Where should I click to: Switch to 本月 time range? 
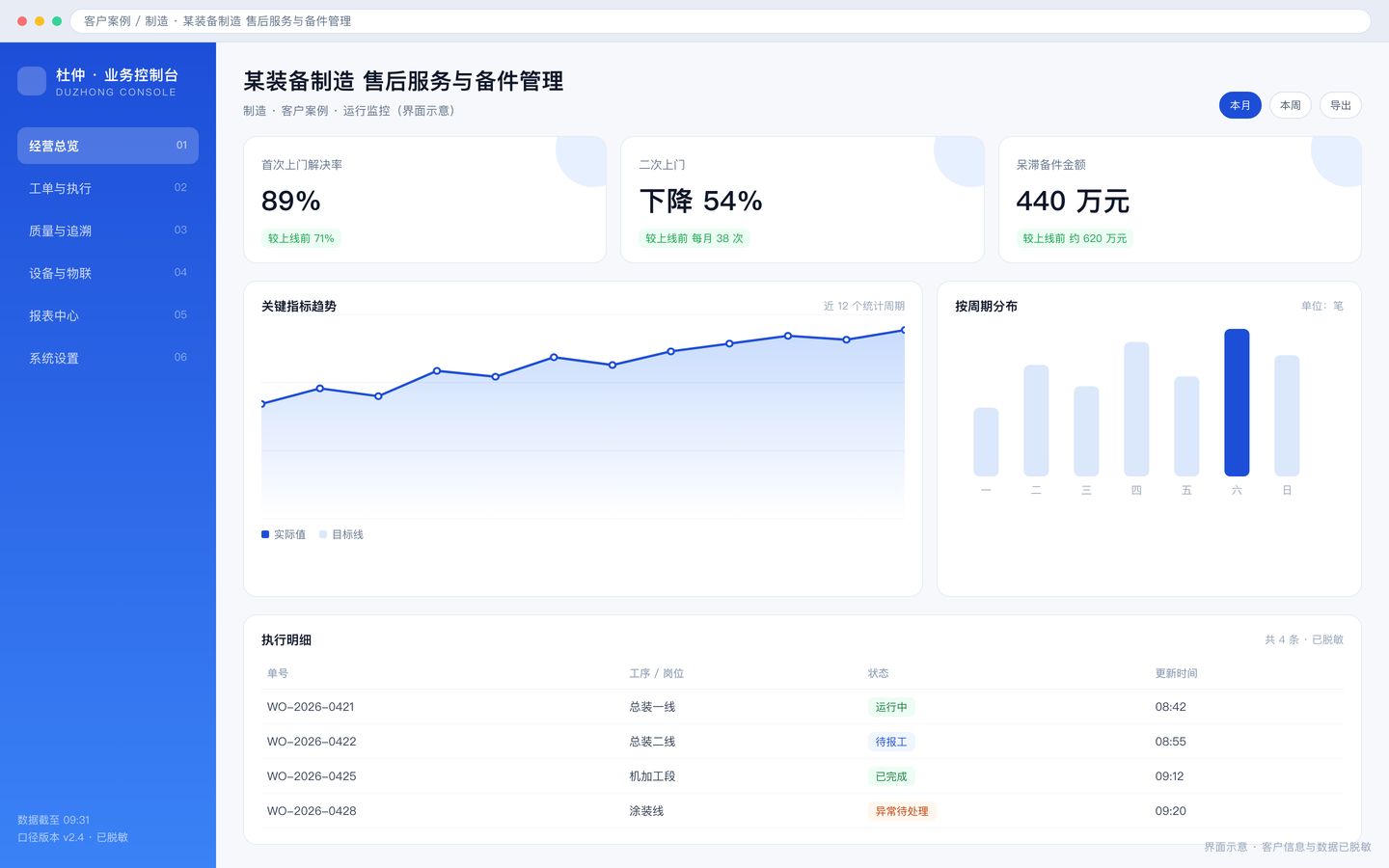[x=1240, y=105]
